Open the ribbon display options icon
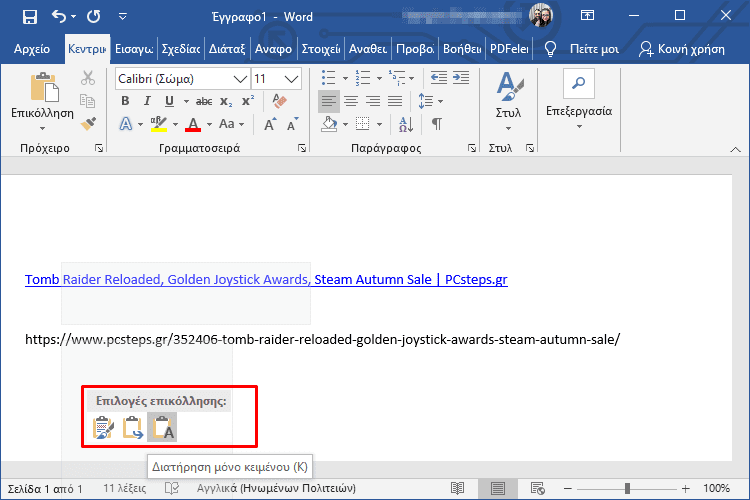Viewport: 750px width, 500px height. pos(587,15)
